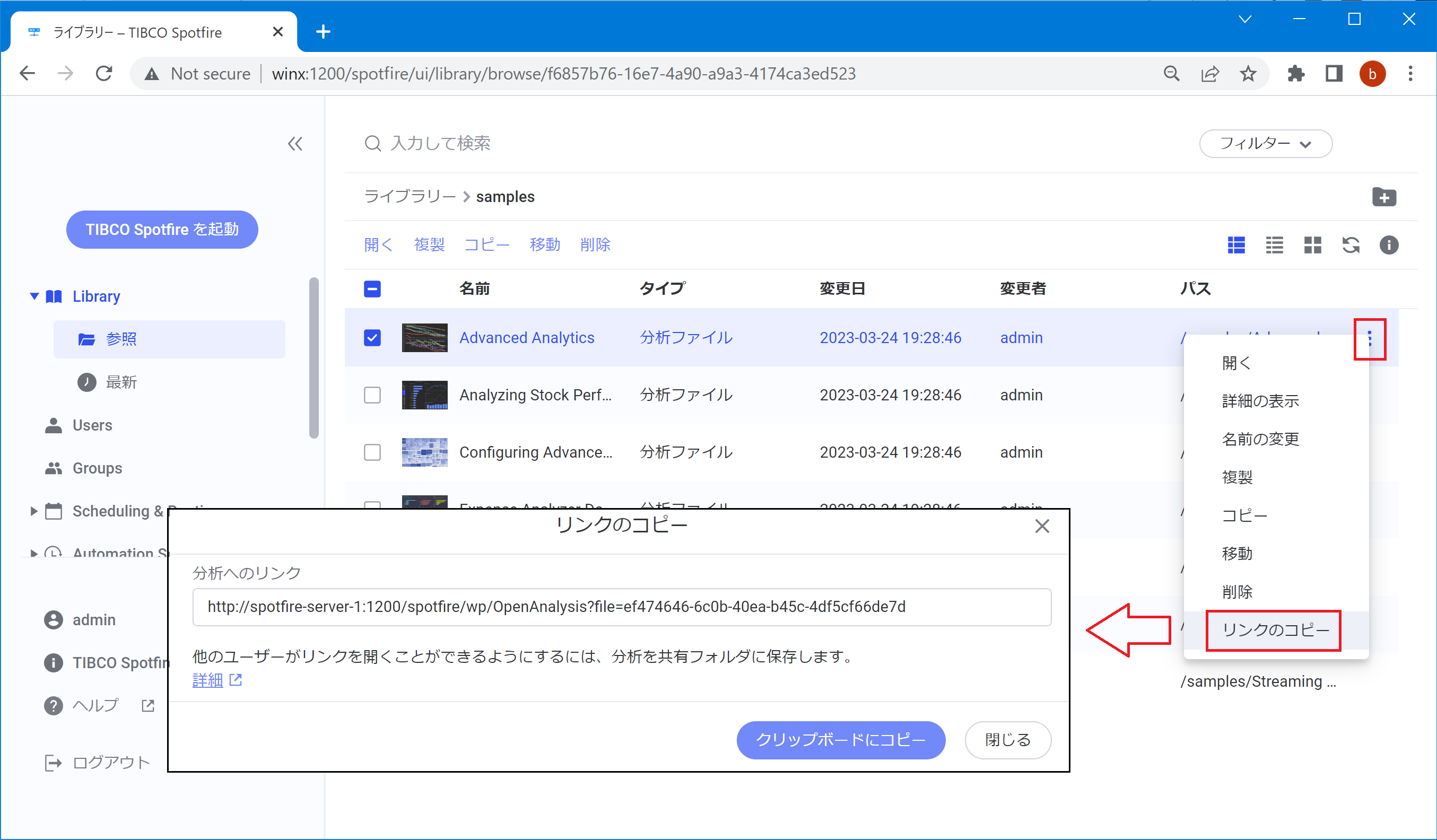This screenshot has height=840, width=1437.
Task: Open Users in the sidebar
Action: pos(92,425)
